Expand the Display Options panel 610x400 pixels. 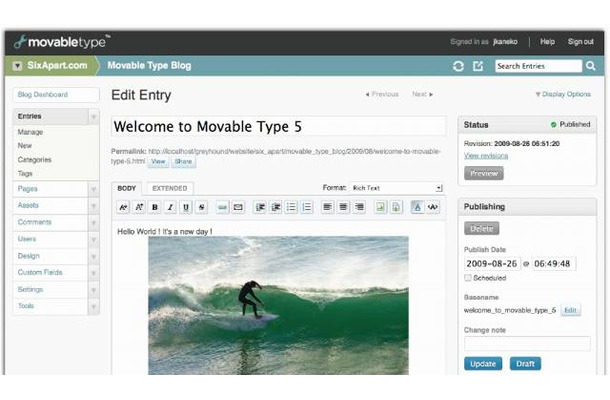tap(563, 94)
